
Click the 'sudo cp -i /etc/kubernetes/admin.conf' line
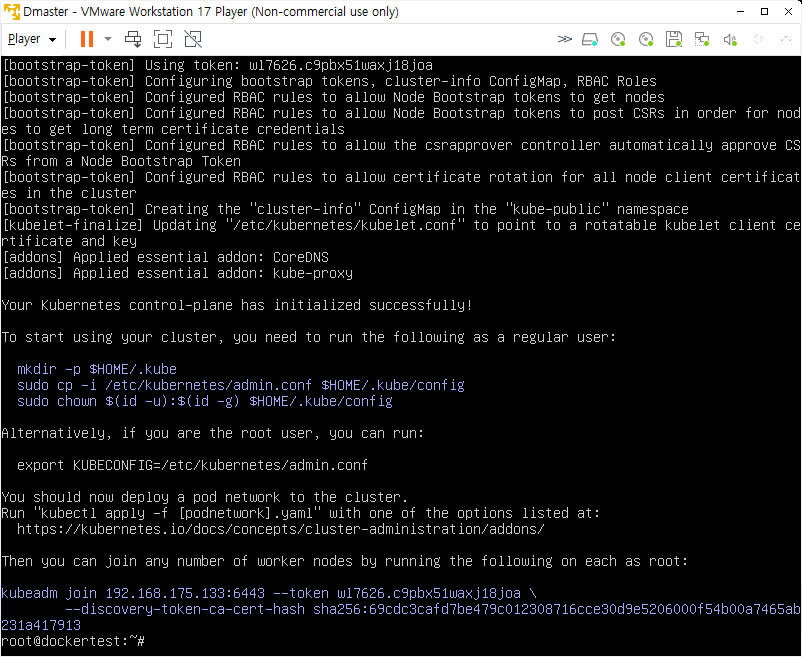pos(241,385)
